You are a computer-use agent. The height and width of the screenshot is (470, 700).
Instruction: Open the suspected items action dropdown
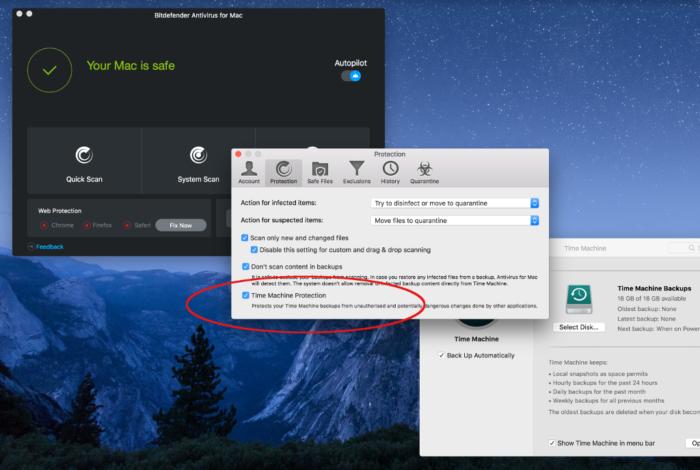point(454,220)
